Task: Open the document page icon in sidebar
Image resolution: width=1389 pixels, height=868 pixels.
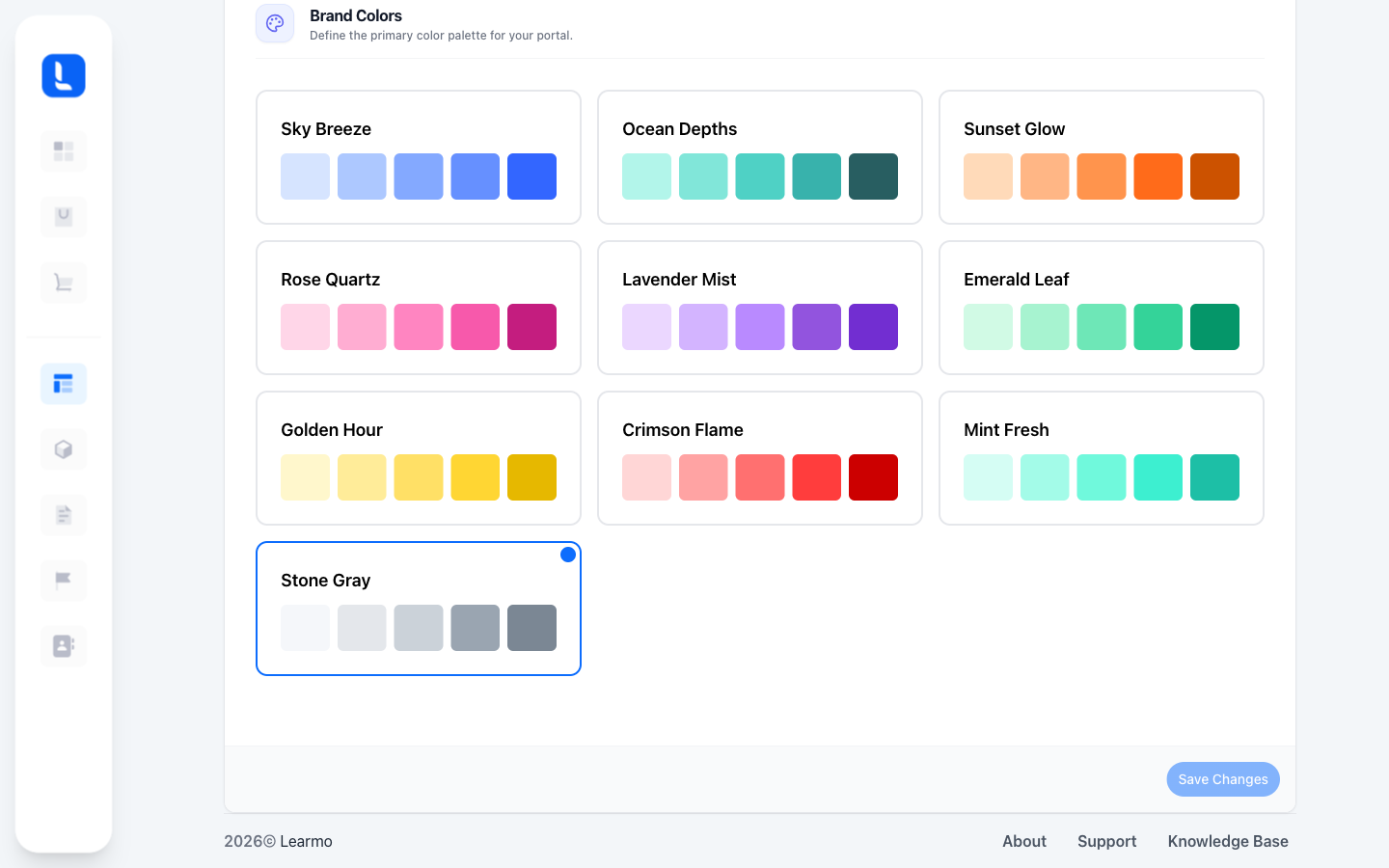Action: [x=64, y=515]
